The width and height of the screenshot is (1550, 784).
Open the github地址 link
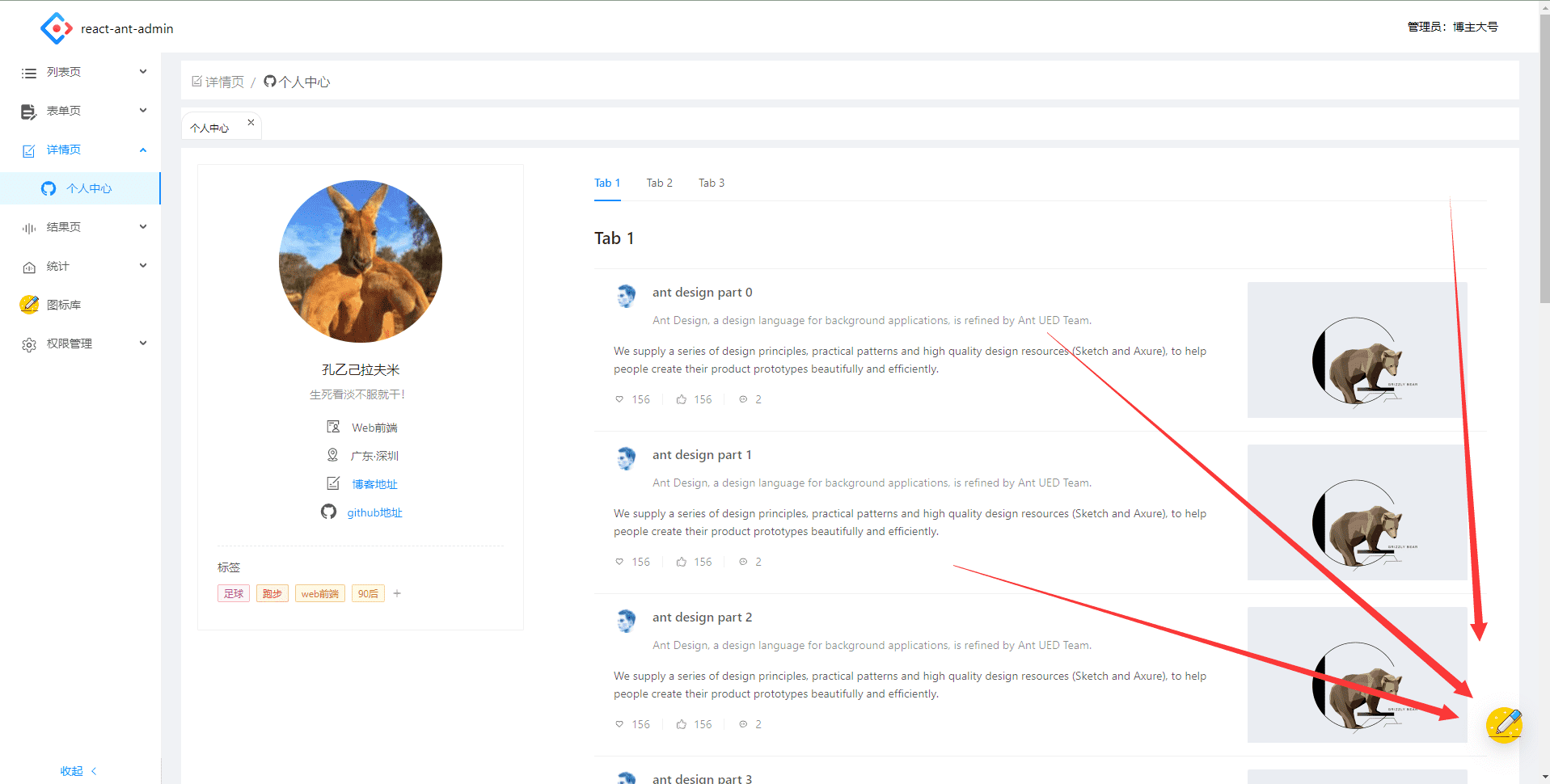click(374, 512)
